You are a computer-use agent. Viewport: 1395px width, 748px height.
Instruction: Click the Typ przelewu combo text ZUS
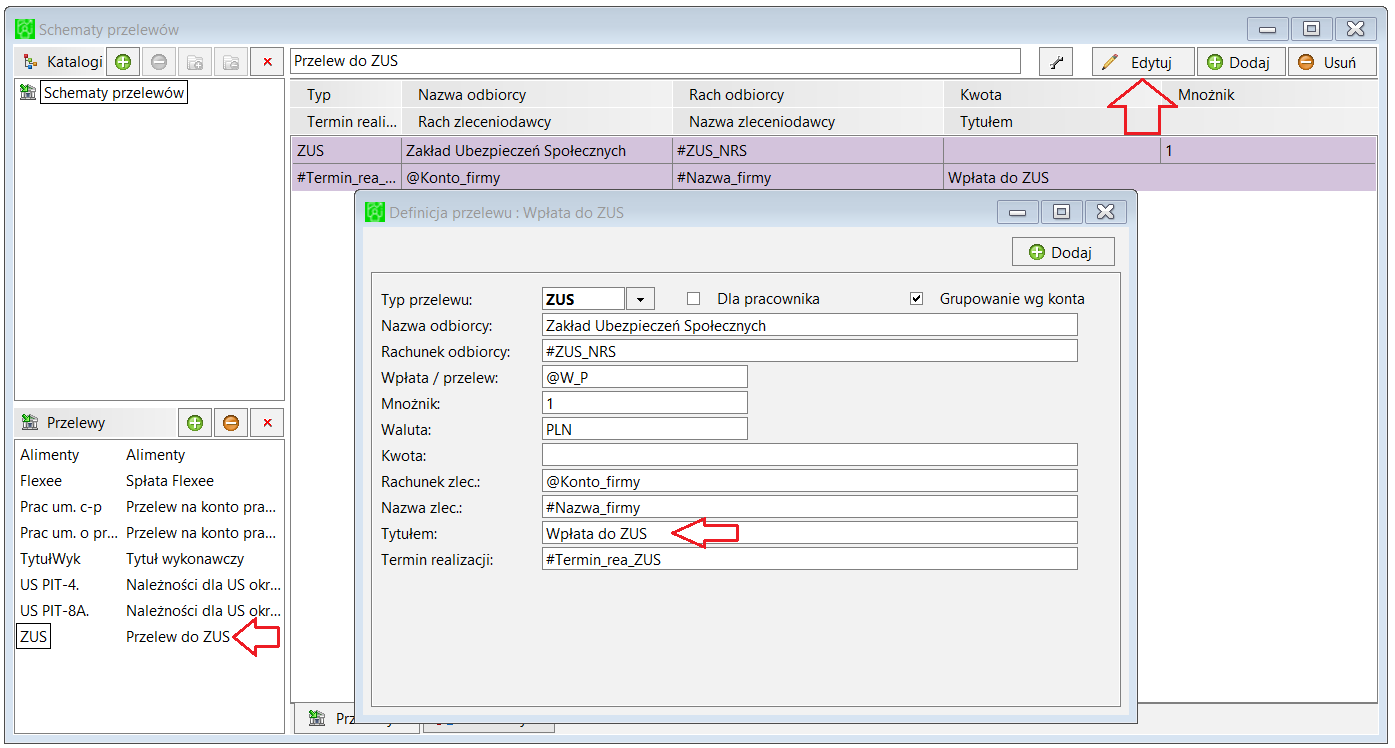583,299
